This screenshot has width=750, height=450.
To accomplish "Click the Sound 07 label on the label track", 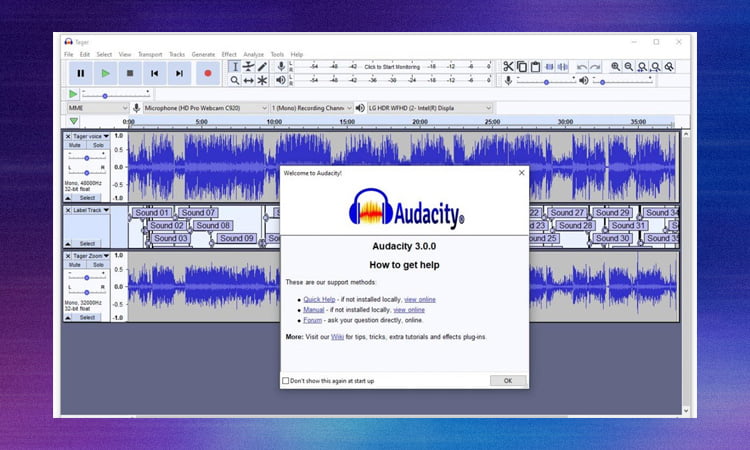I will coord(198,212).
